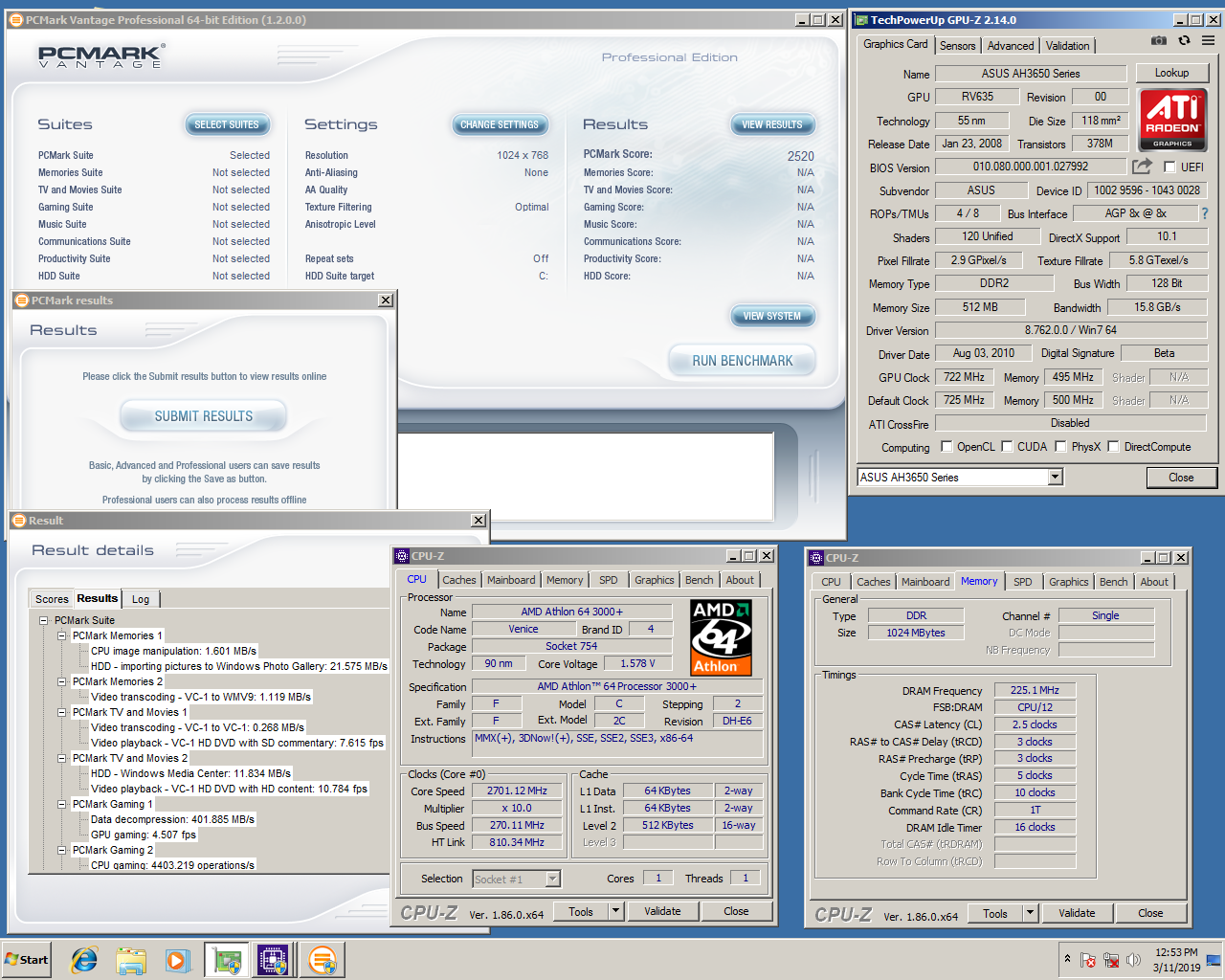The width and height of the screenshot is (1225, 980).
Task: Toggle the CUDA checkbox
Action: tap(1007, 446)
